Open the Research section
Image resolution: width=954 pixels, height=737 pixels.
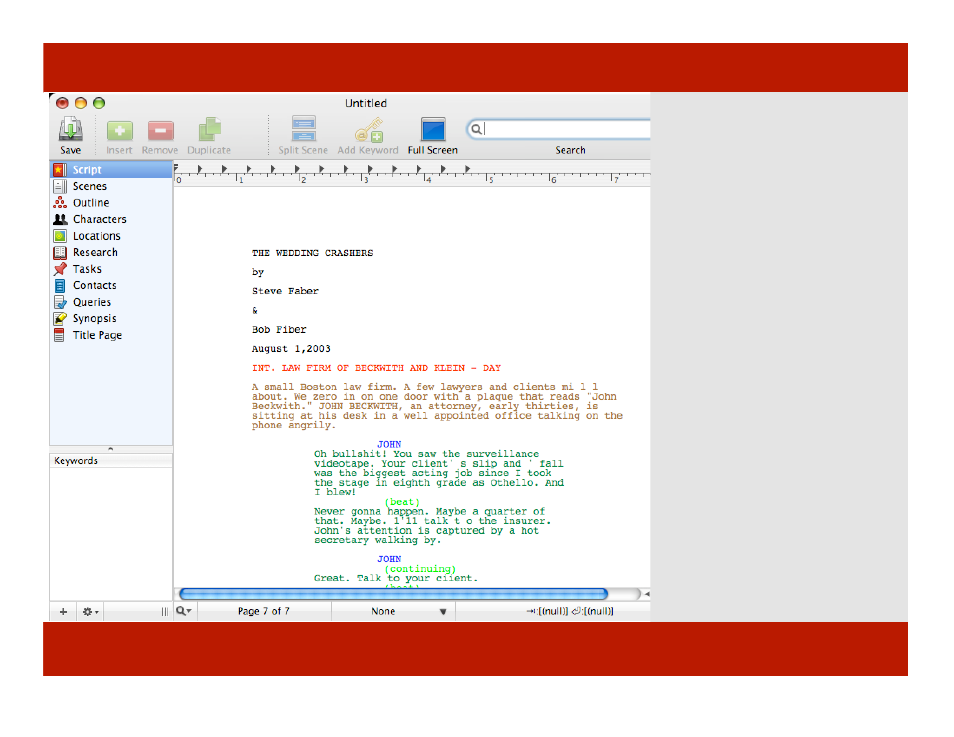pyautogui.click(x=111, y=252)
